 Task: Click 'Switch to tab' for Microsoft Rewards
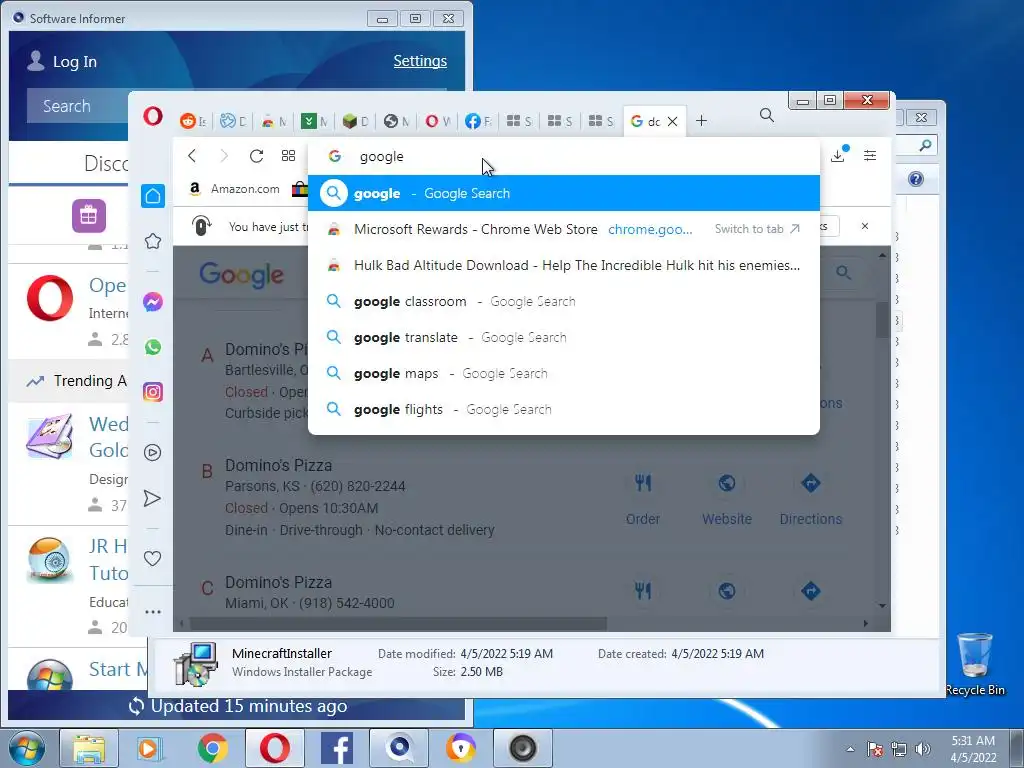[x=757, y=229]
